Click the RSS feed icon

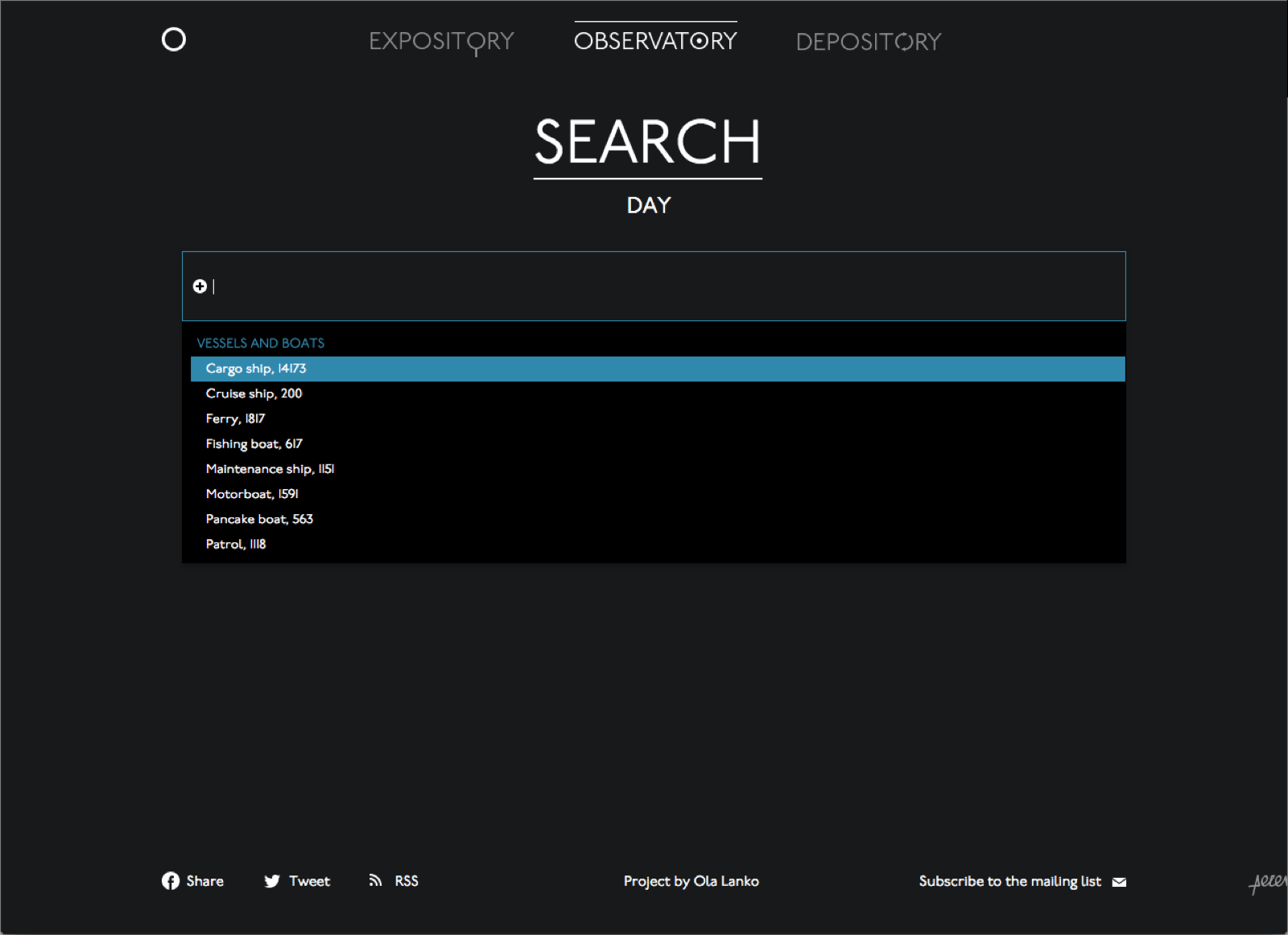click(375, 880)
